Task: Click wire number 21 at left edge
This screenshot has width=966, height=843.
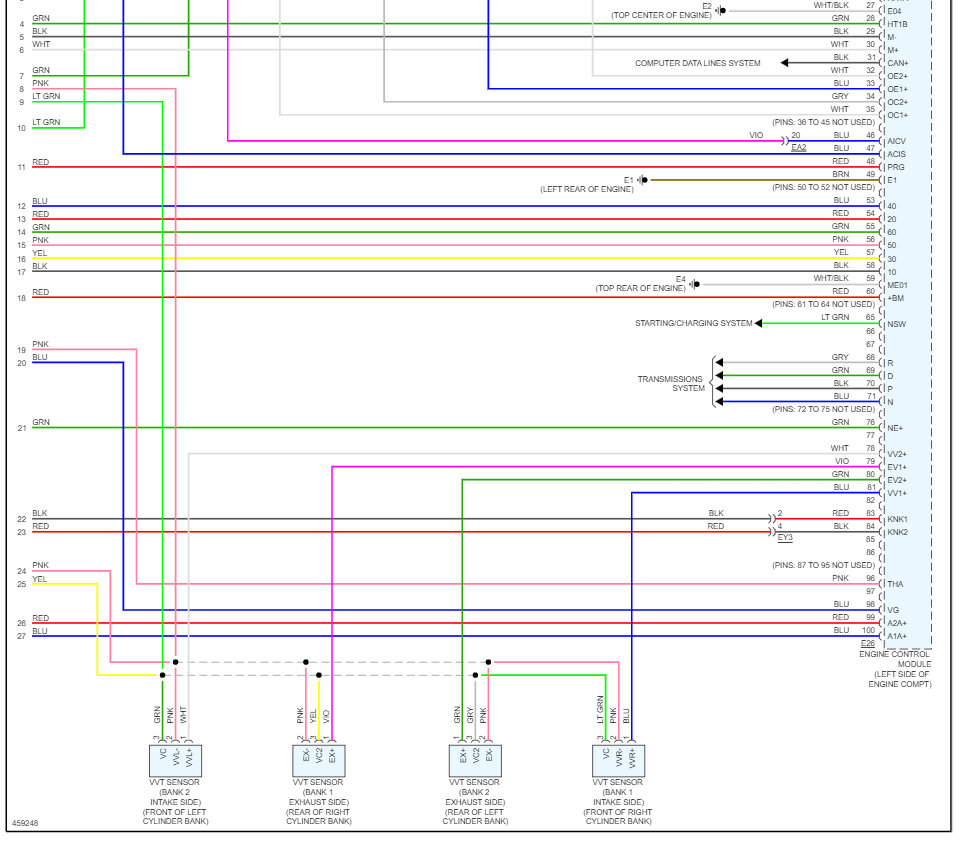Action: [22, 428]
